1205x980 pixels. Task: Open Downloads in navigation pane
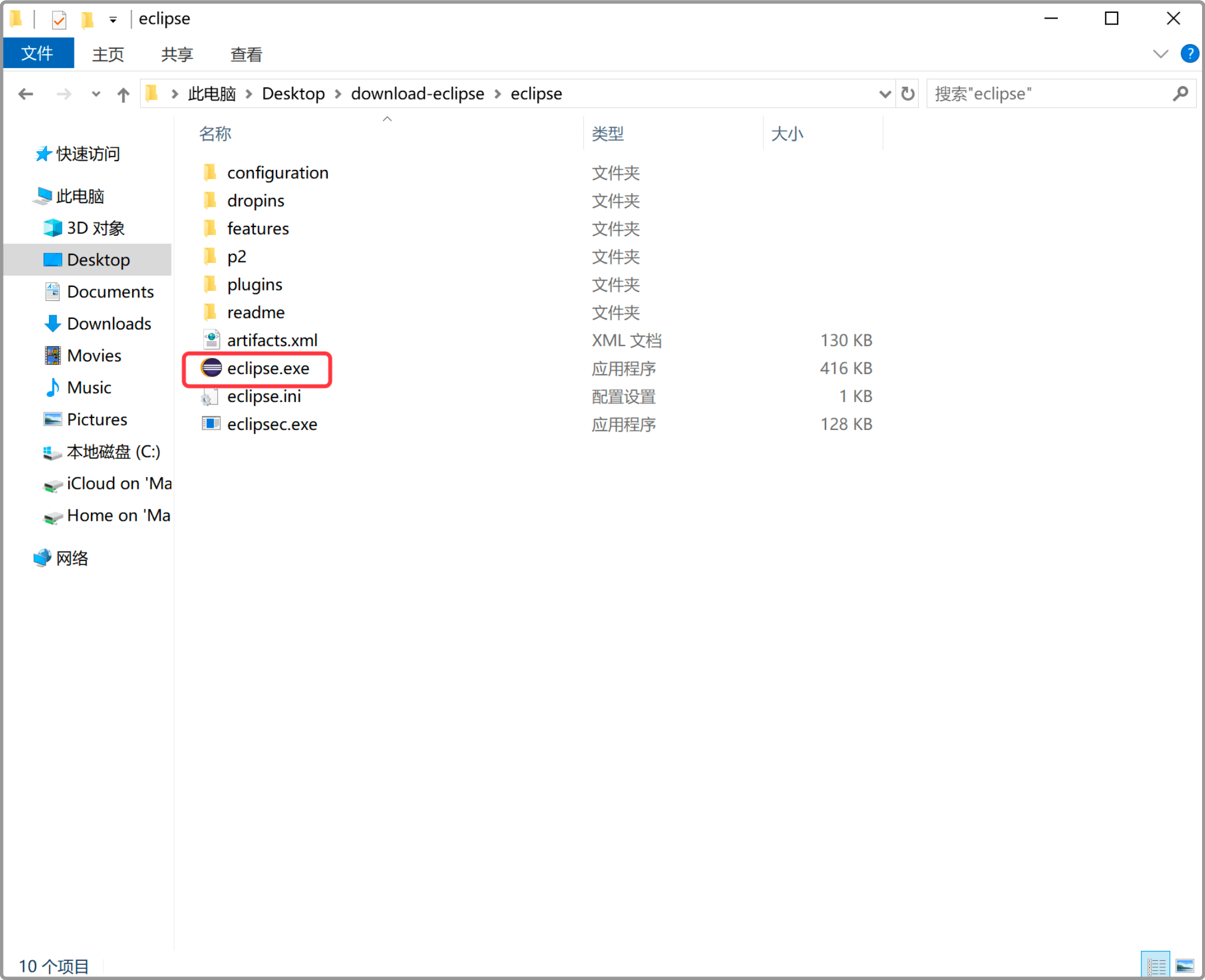tap(98, 324)
